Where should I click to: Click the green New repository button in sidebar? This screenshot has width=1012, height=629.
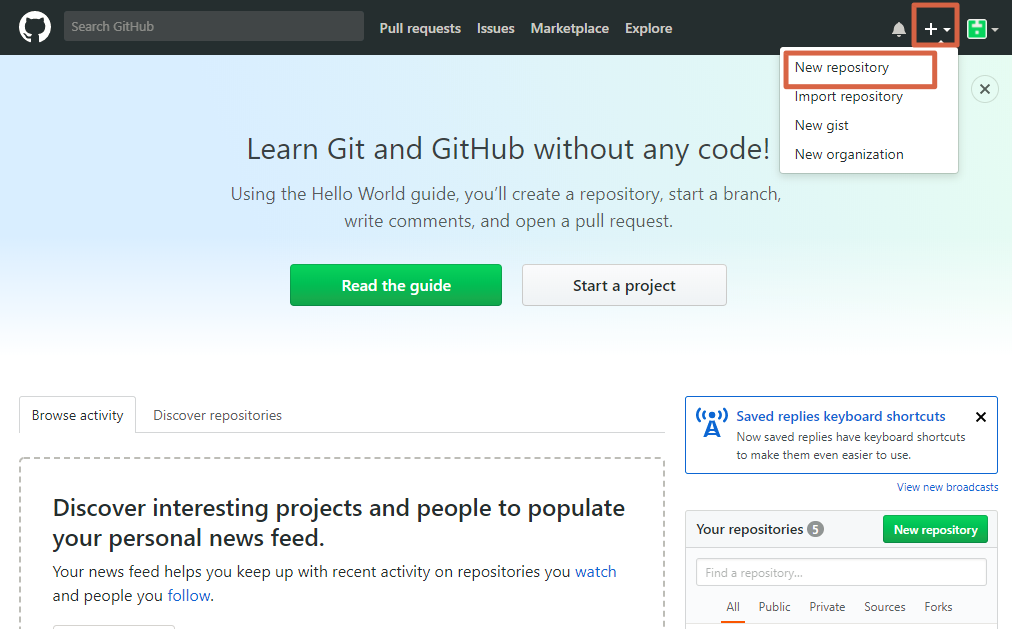click(x=935, y=530)
